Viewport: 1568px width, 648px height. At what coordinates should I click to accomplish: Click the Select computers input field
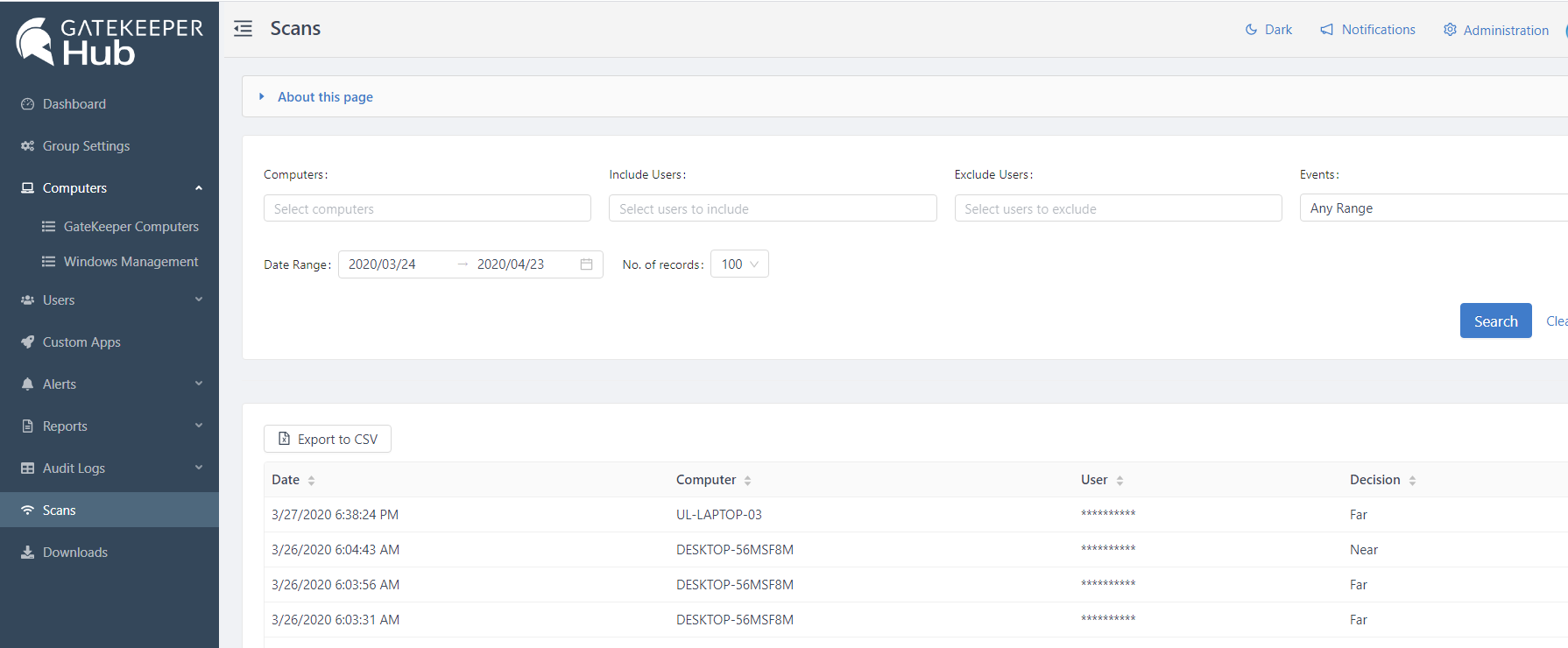tap(427, 209)
